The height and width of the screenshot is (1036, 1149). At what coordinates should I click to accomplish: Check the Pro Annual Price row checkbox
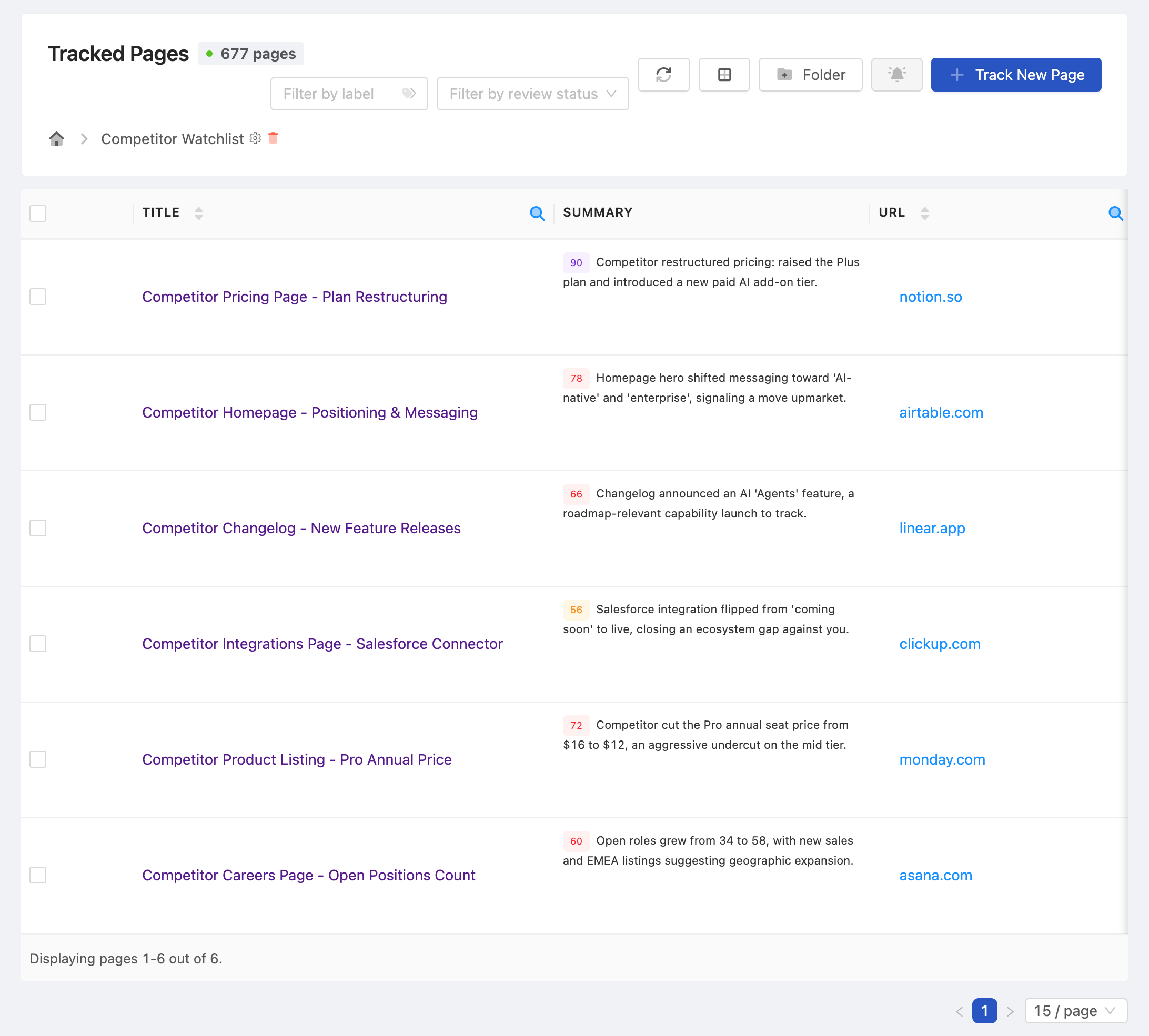[37, 759]
